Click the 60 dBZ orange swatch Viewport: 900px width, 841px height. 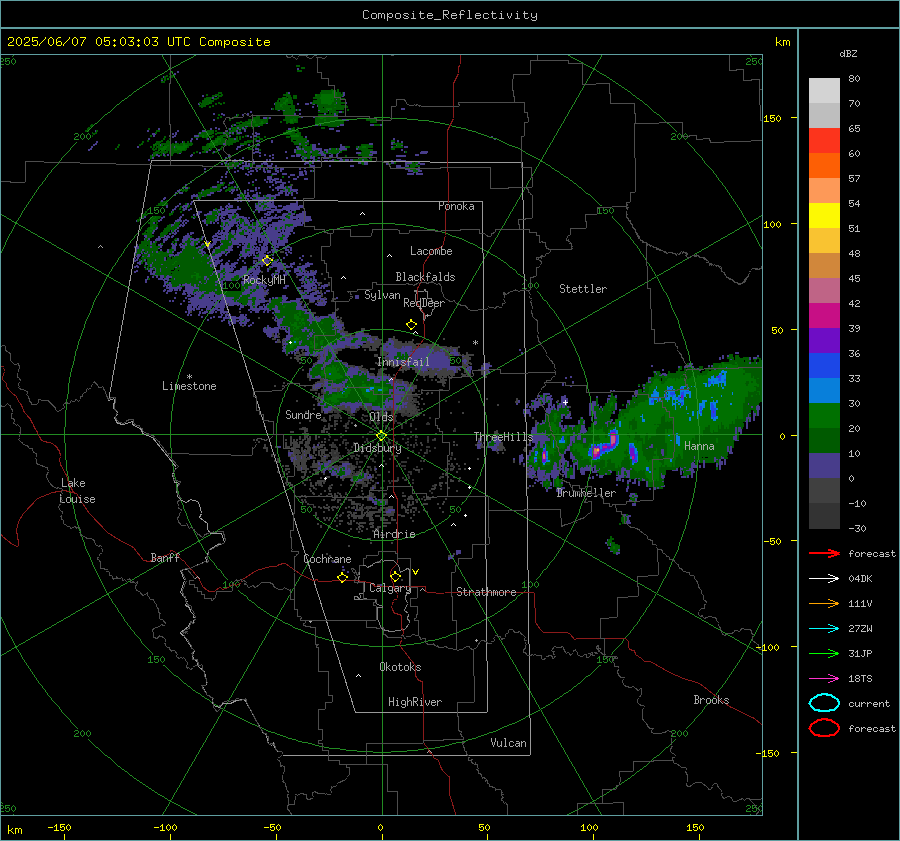(x=824, y=165)
